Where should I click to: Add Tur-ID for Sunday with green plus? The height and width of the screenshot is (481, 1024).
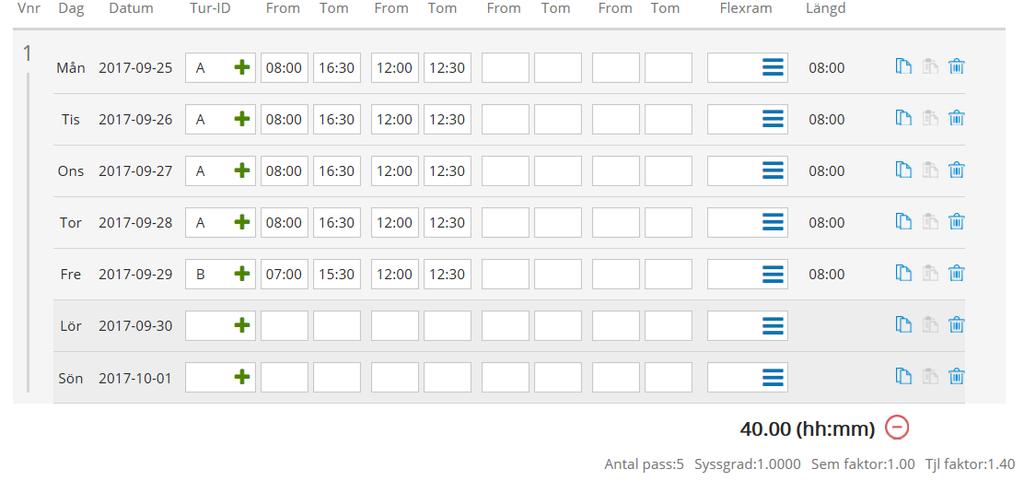coord(242,377)
